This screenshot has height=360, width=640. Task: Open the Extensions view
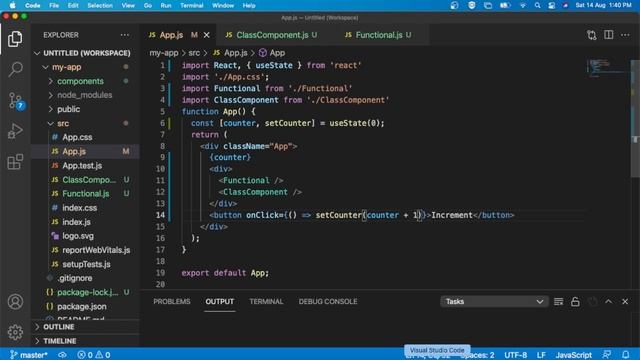pos(15,162)
